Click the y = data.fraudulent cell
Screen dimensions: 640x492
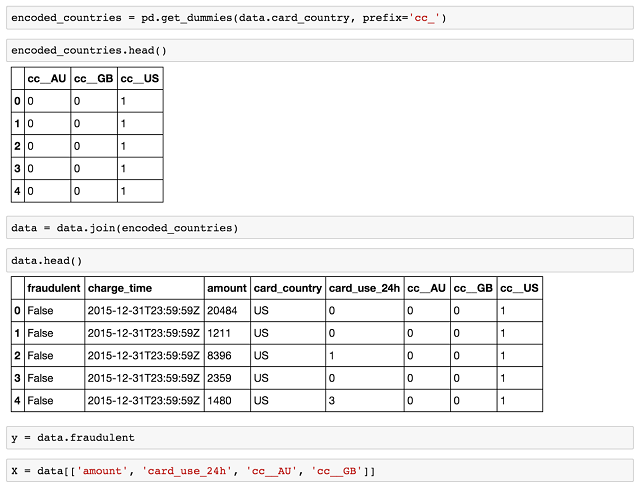pyautogui.click(x=320, y=438)
